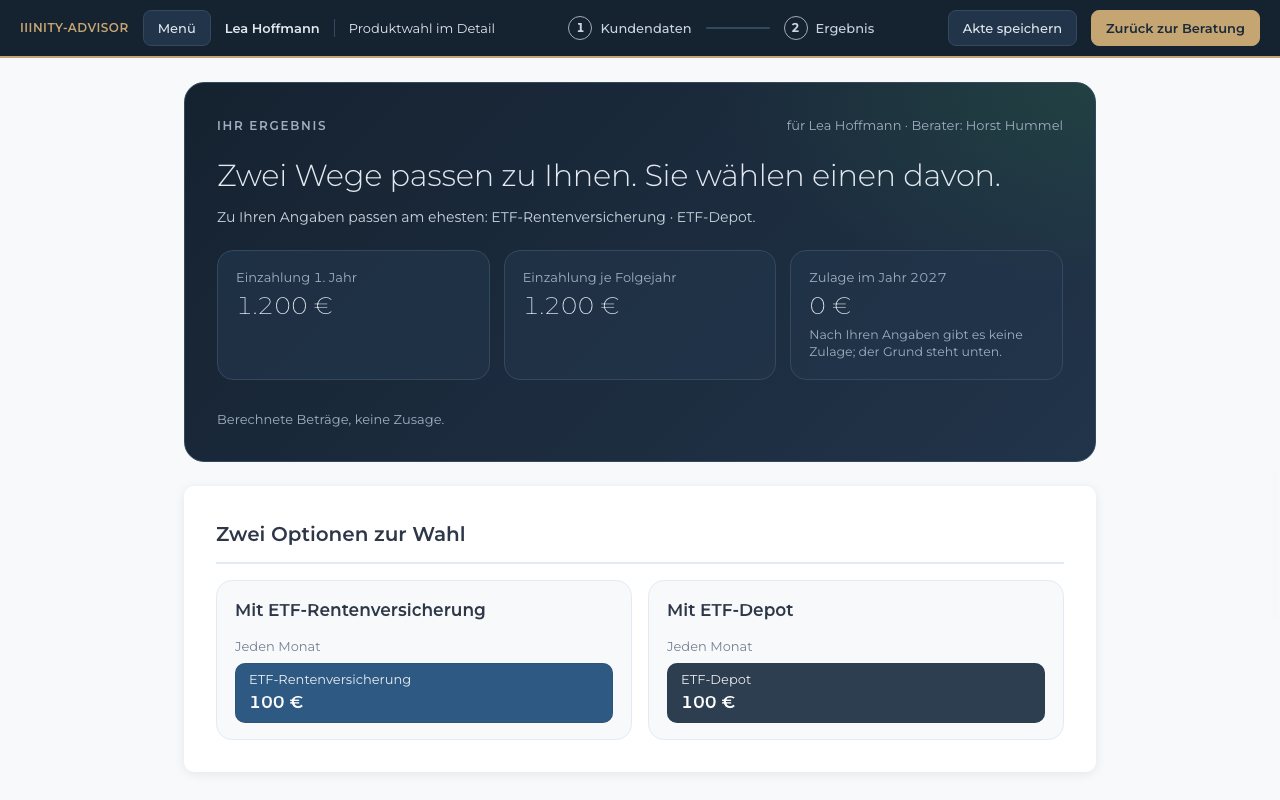The width and height of the screenshot is (1280, 800).
Task: Click the customer name Lea Hoffmann
Action: tap(272, 28)
